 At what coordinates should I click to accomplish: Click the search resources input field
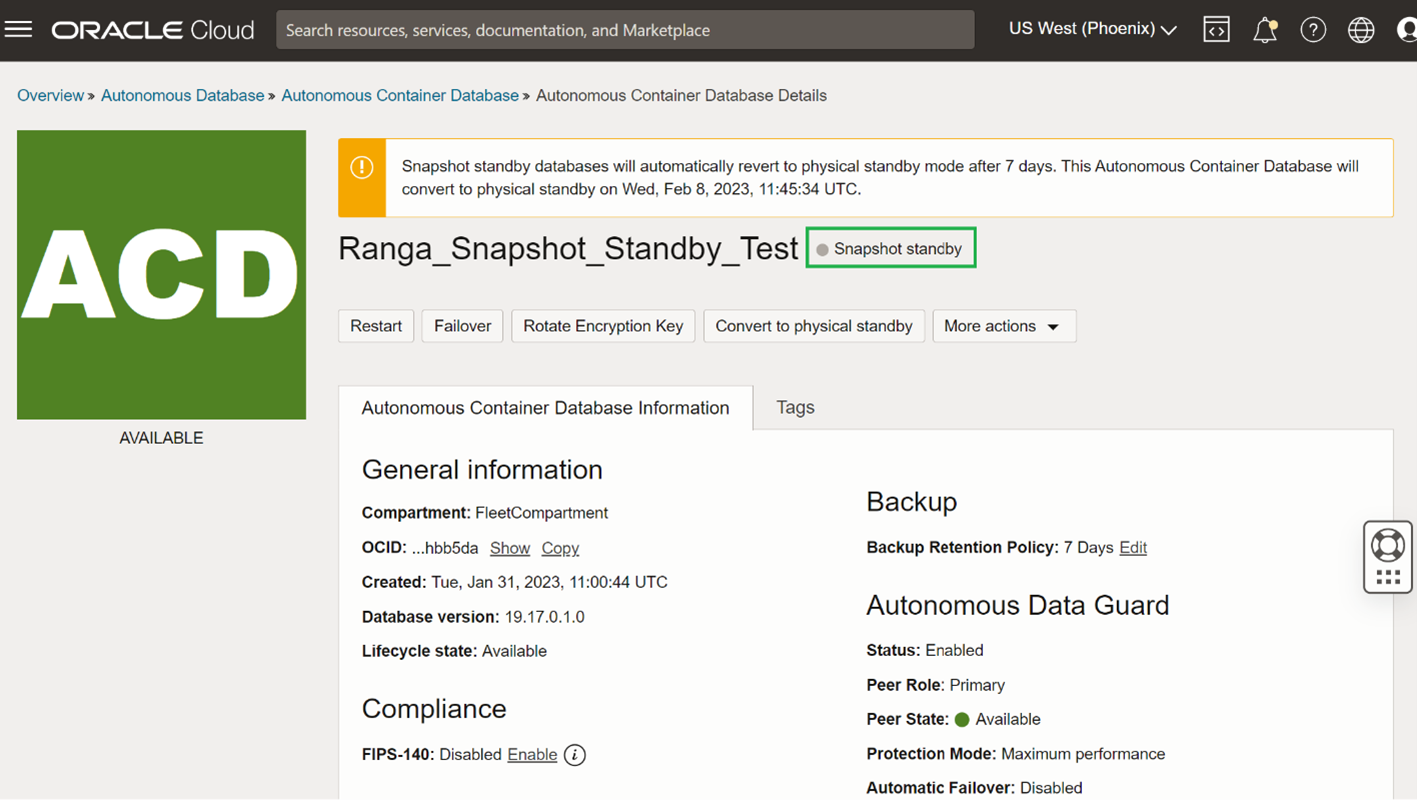(625, 29)
